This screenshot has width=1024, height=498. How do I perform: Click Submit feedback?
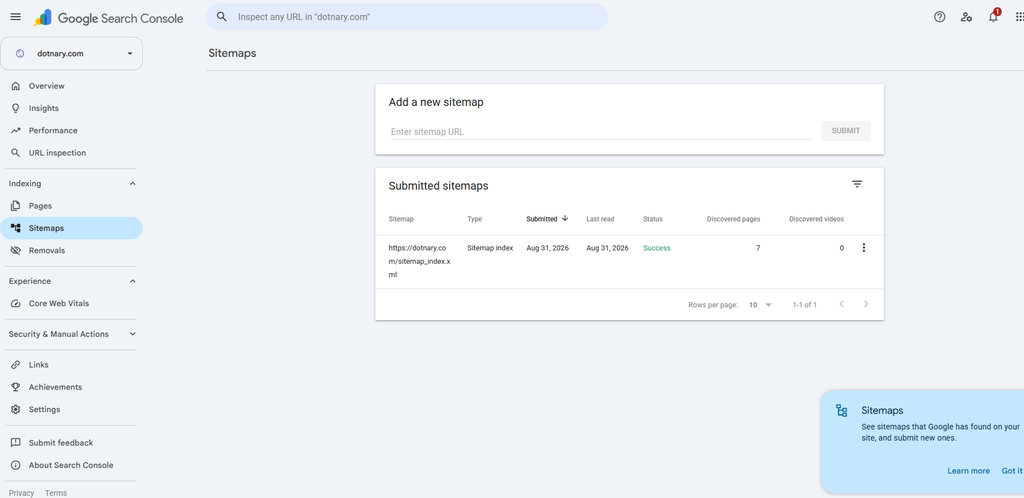click(71, 443)
